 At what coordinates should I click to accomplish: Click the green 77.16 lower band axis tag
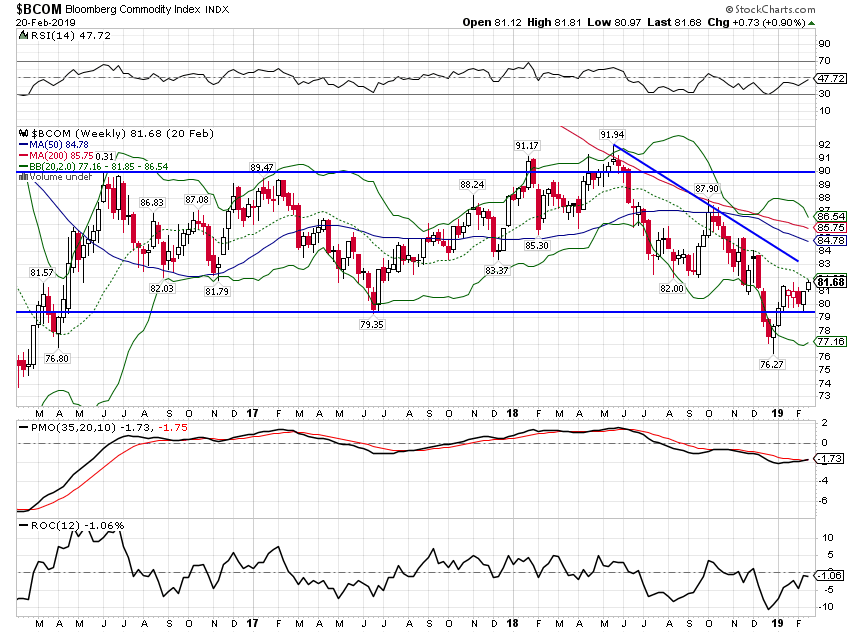pos(830,341)
